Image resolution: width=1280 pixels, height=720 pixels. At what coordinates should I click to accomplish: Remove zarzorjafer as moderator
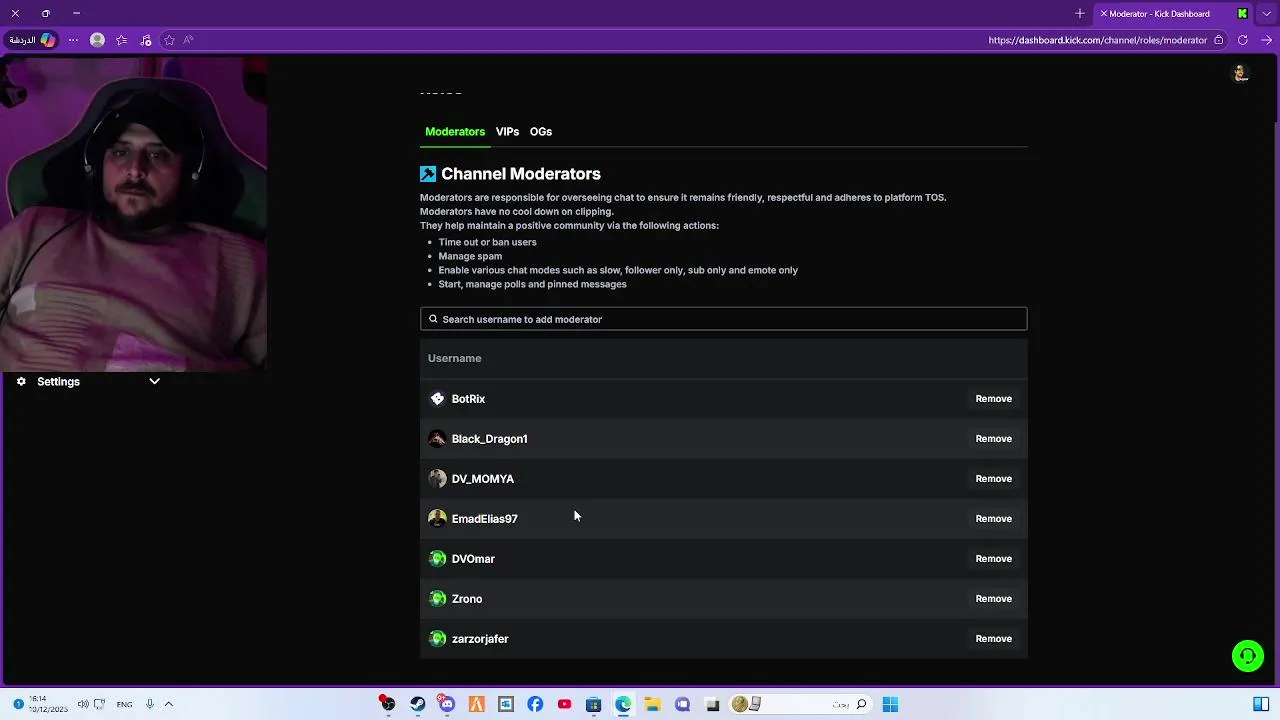(x=993, y=639)
